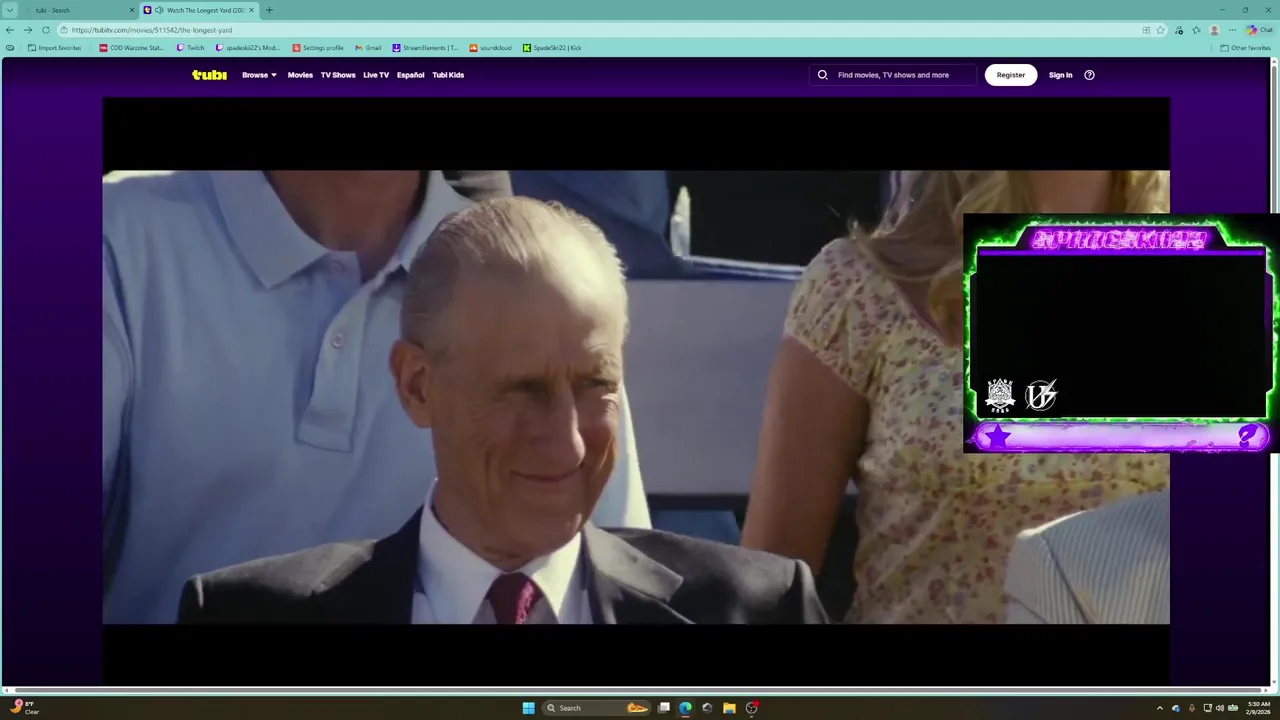Expand the Browse dropdown menu
Image resolution: width=1280 pixels, height=720 pixels.
click(259, 75)
